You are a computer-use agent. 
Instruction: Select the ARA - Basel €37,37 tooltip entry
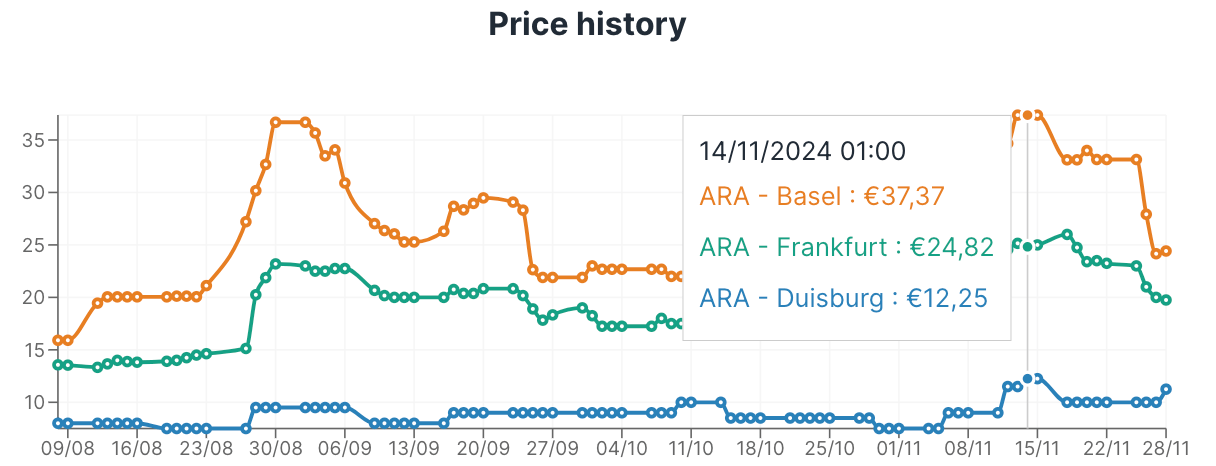[822, 197]
